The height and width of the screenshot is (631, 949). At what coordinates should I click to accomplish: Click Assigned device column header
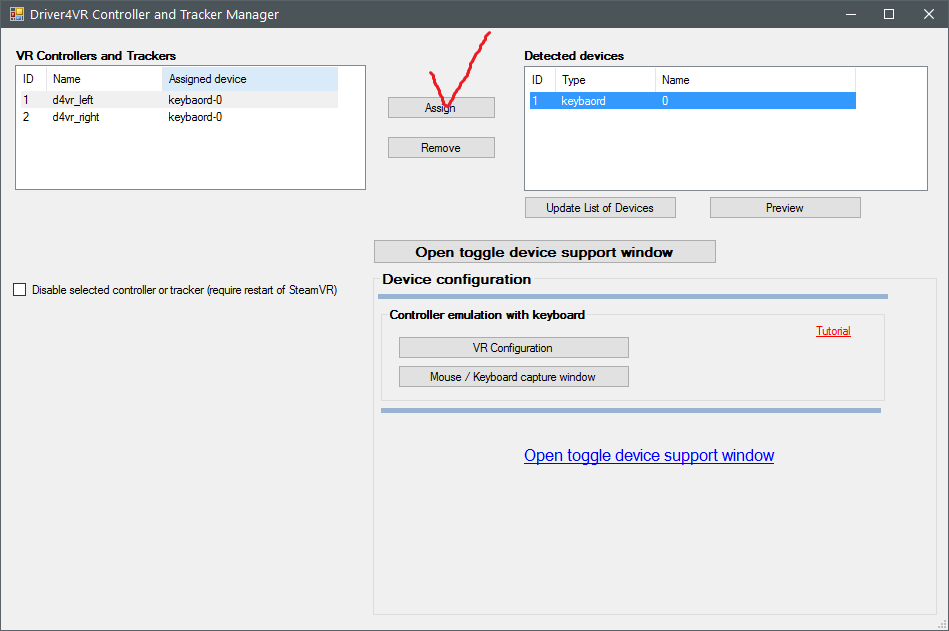click(250, 79)
